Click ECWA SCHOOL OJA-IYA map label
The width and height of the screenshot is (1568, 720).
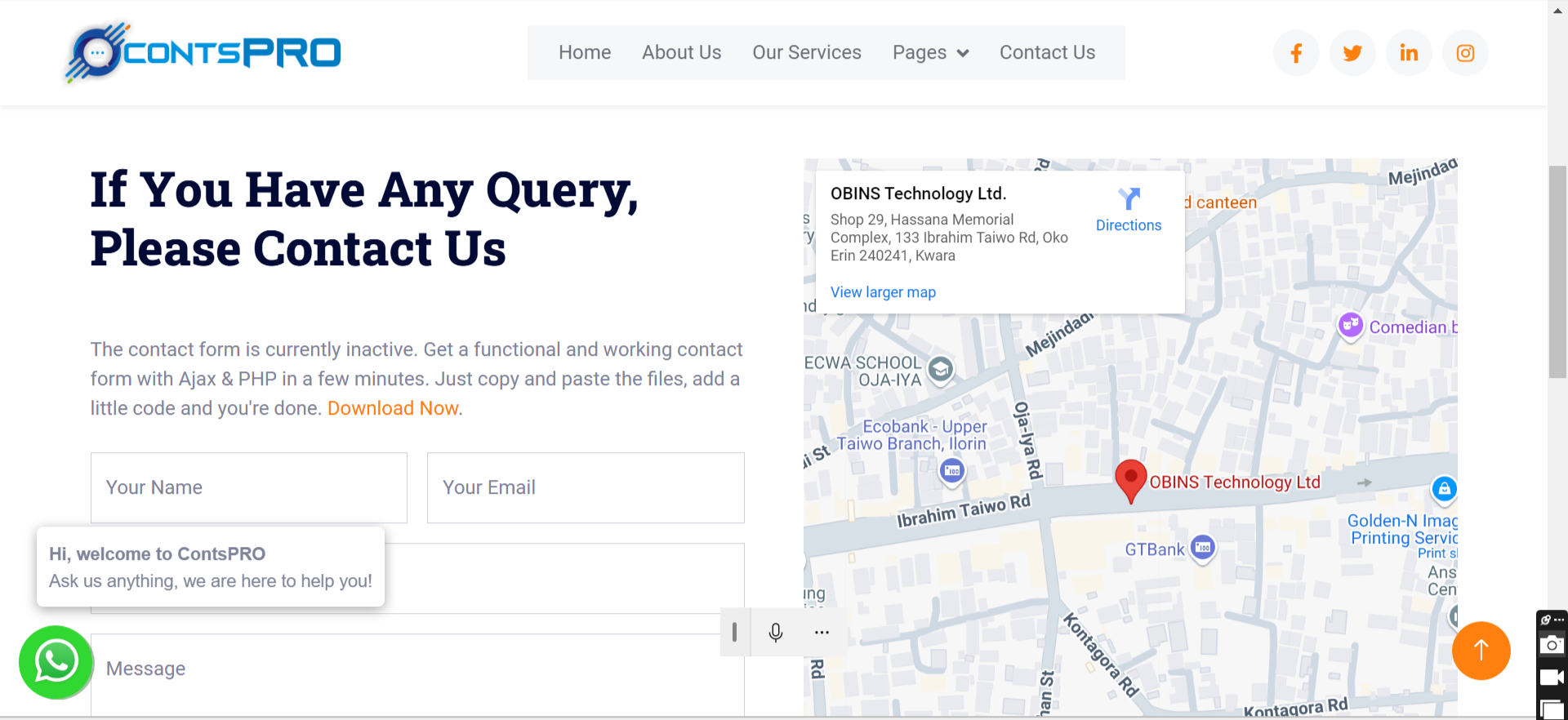click(864, 371)
